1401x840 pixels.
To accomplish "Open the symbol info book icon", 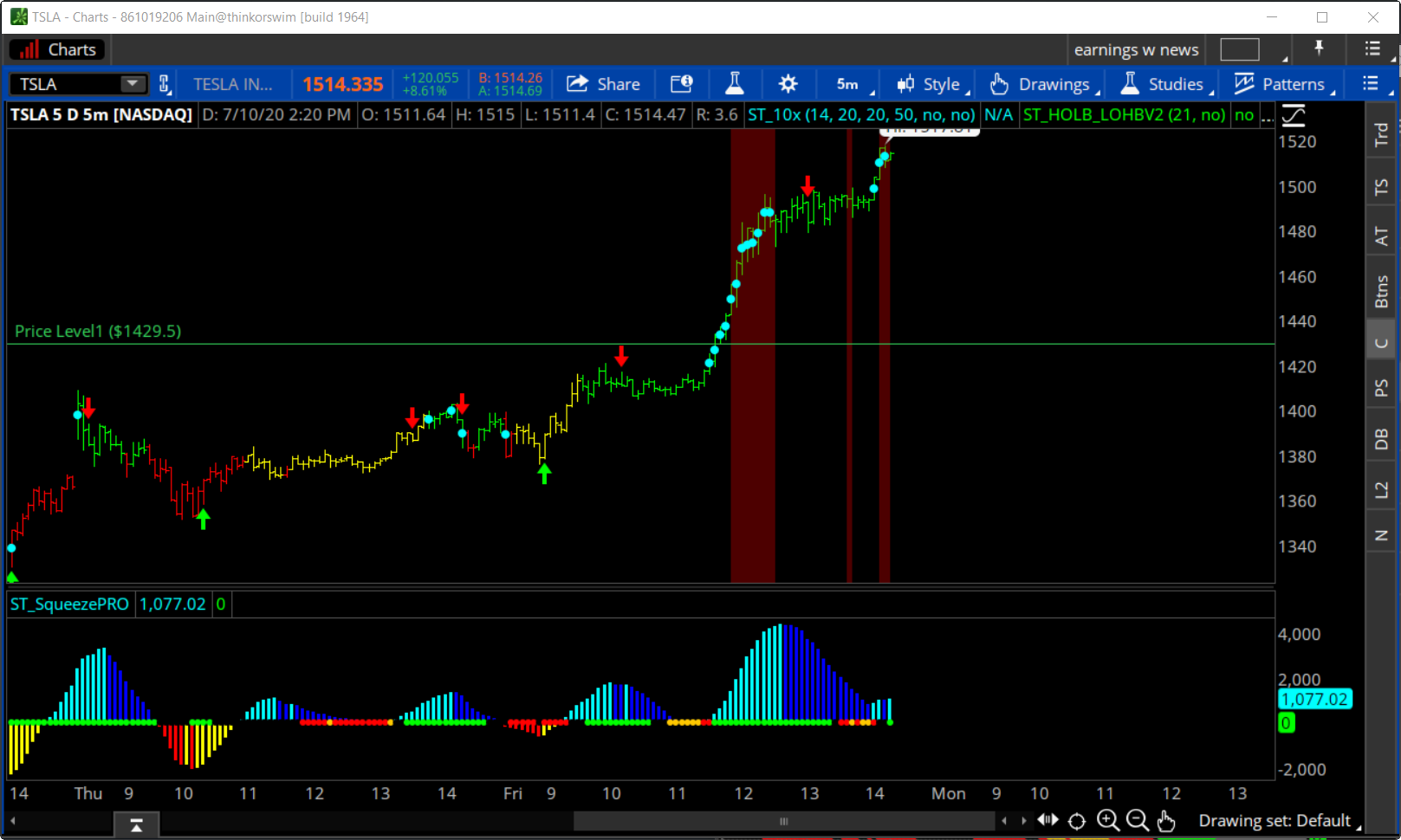I will tap(682, 84).
